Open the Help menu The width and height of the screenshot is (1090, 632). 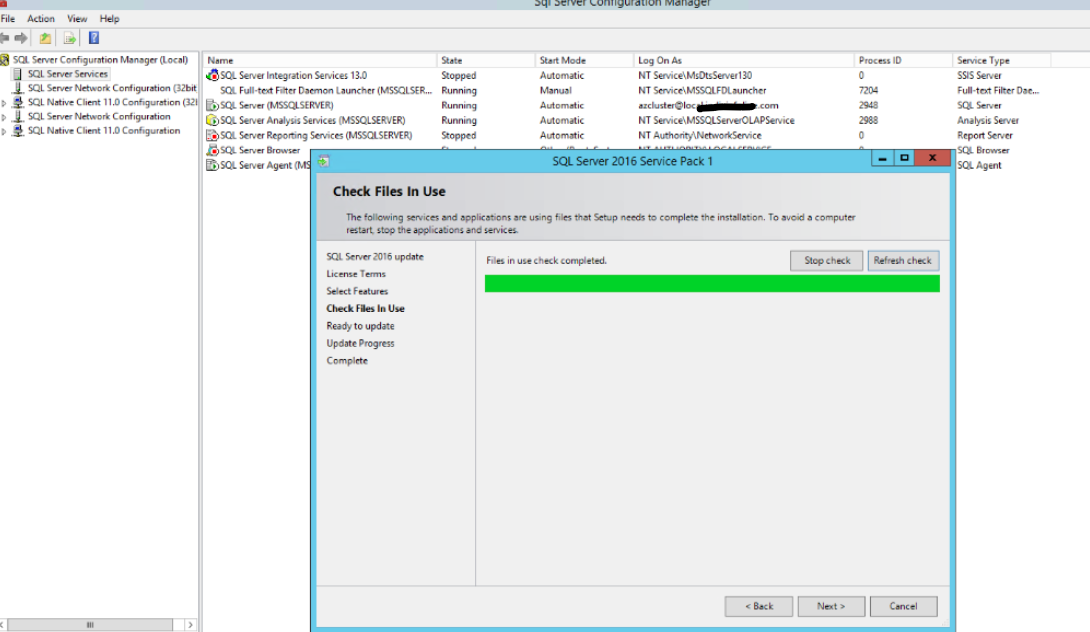(x=109, y=19)
